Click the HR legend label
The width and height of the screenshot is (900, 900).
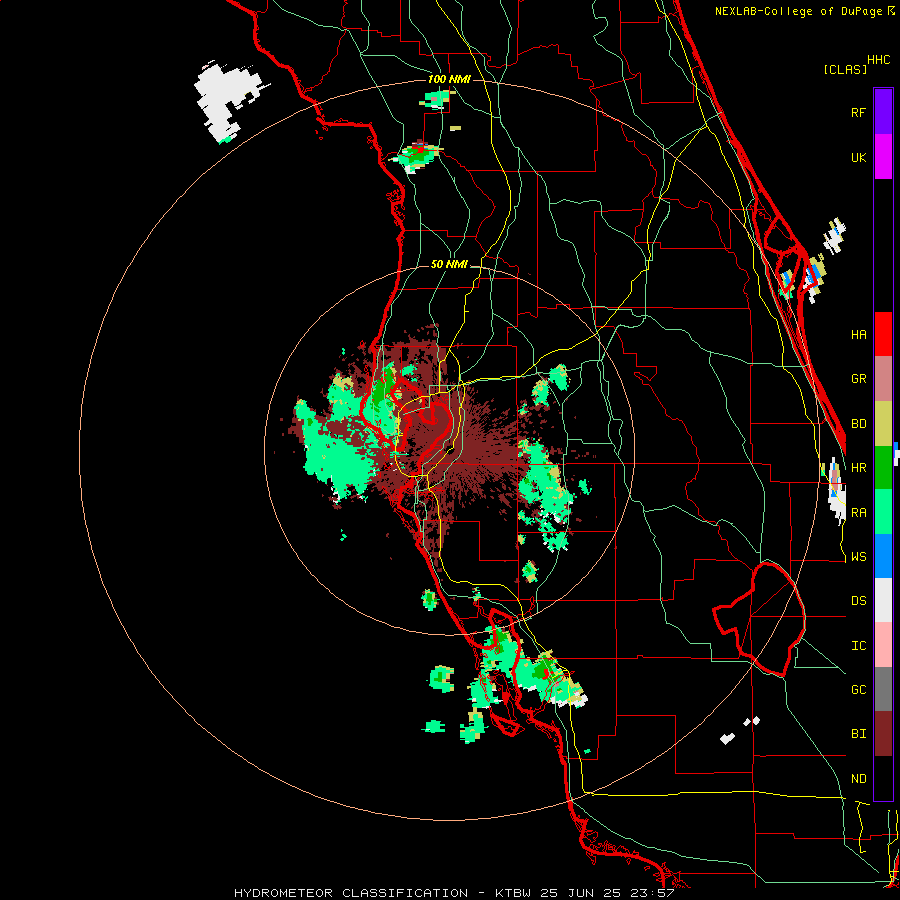click(858, 468)
